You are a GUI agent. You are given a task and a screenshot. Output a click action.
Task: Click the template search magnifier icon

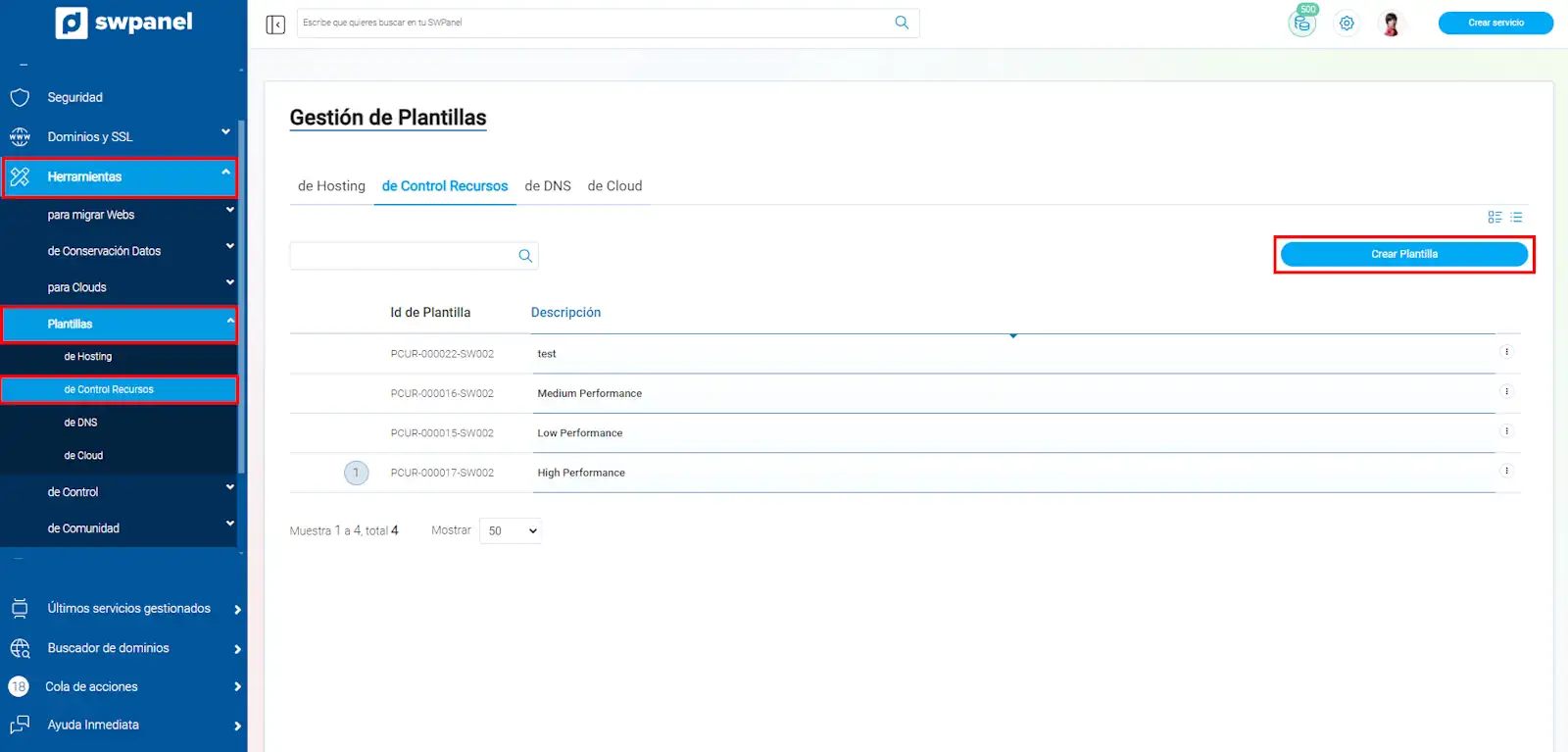[x=525, y=256]
